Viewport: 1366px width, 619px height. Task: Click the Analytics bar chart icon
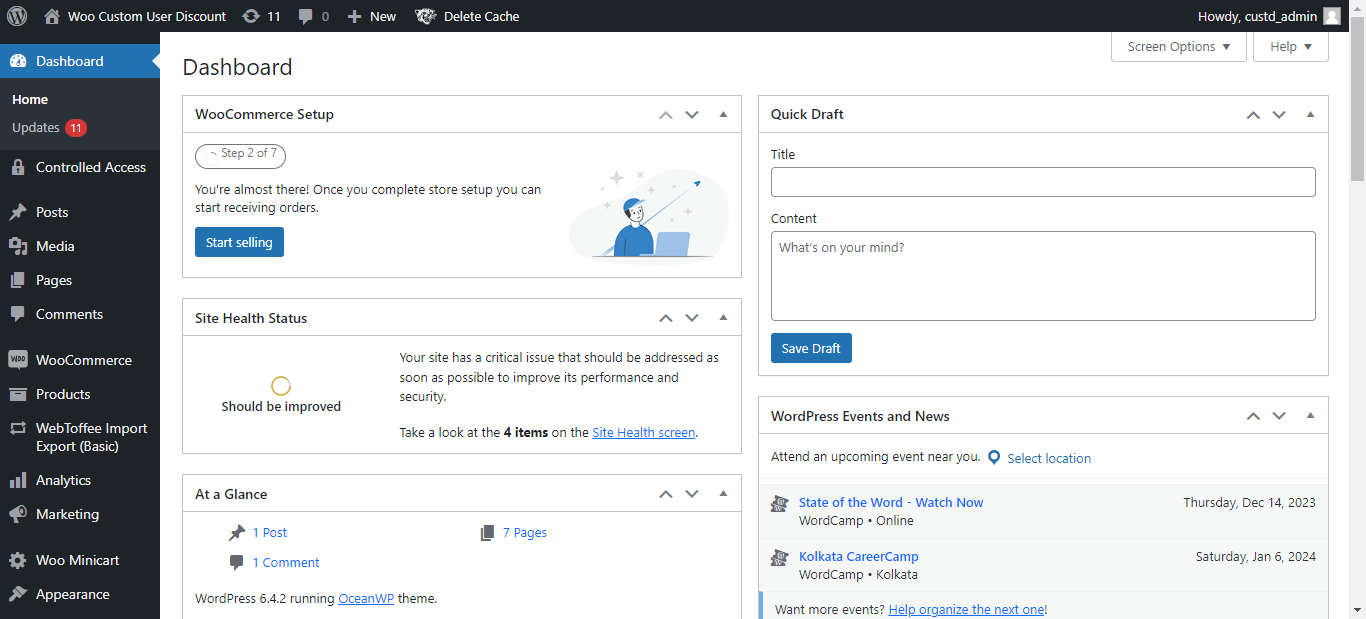tap(18, 480)
